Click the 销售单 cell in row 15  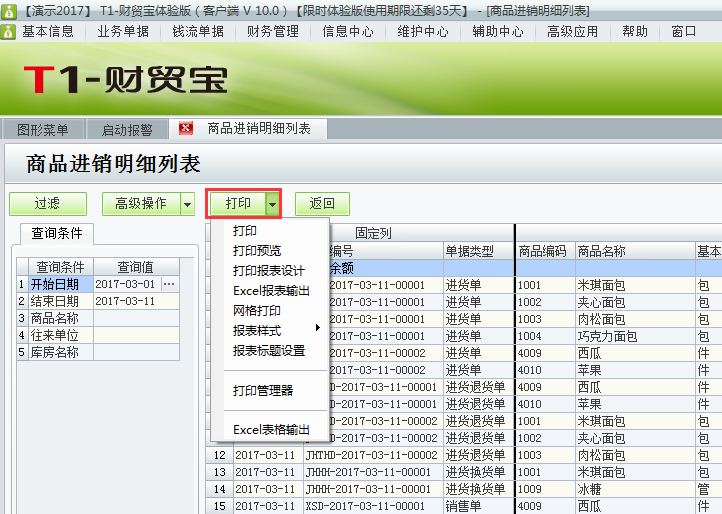[478, 506]
